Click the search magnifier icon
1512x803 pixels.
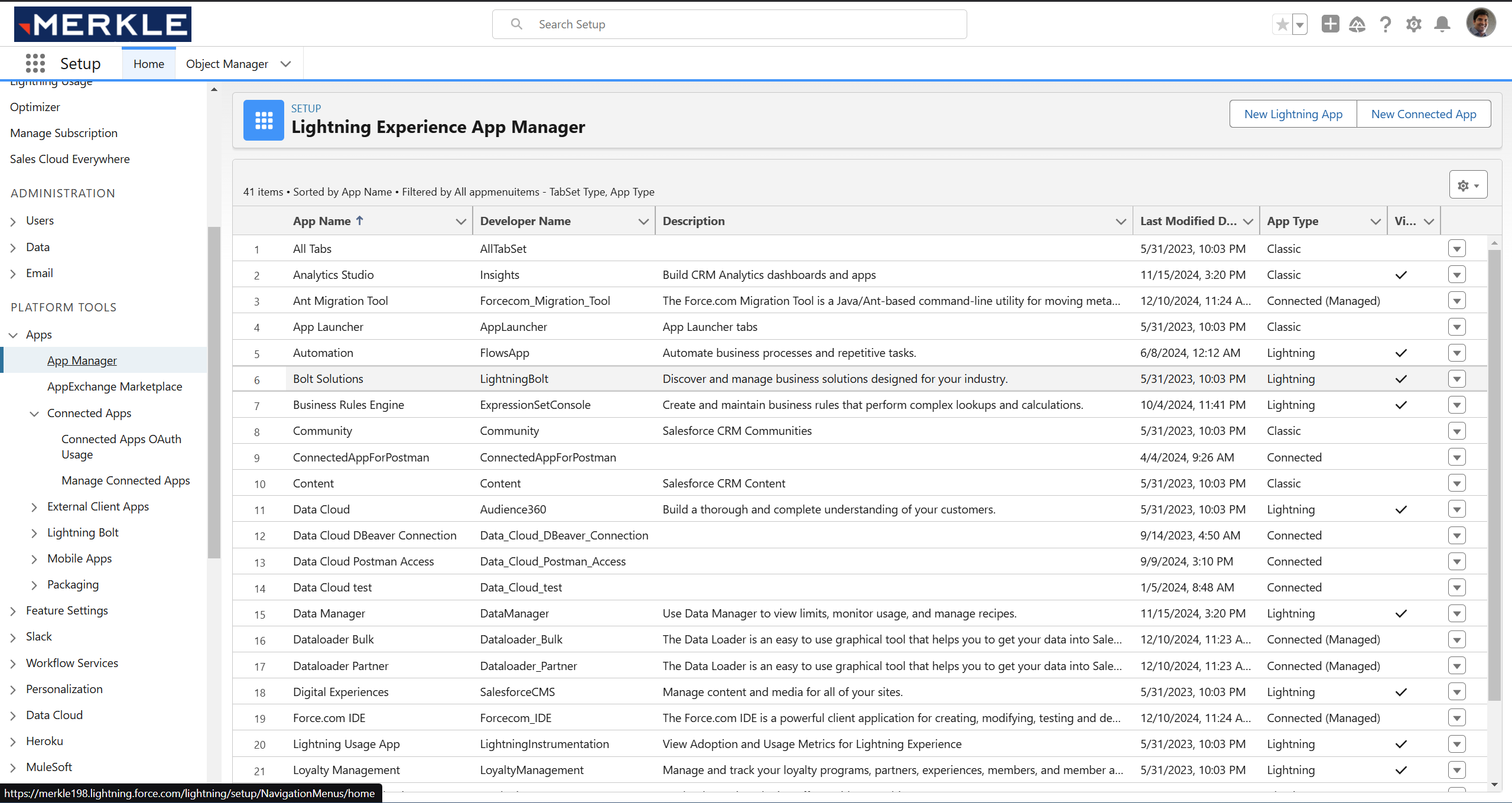[x=516, y=24]
